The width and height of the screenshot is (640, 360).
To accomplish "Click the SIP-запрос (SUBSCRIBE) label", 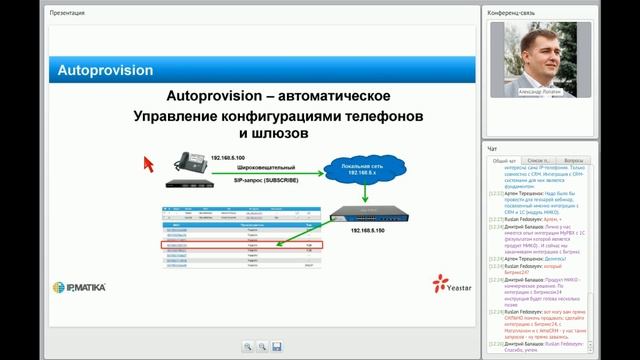I will click(x=266, y=180).
